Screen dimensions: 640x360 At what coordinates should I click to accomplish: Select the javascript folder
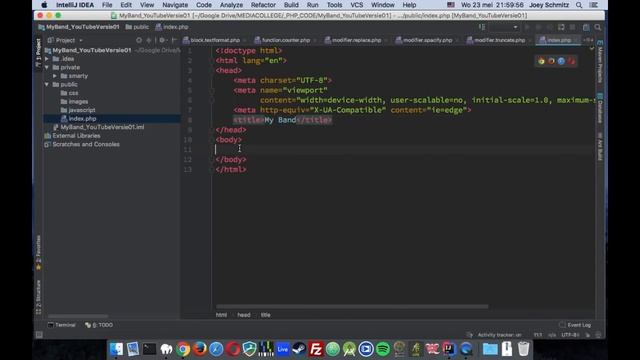coord(78,110)
